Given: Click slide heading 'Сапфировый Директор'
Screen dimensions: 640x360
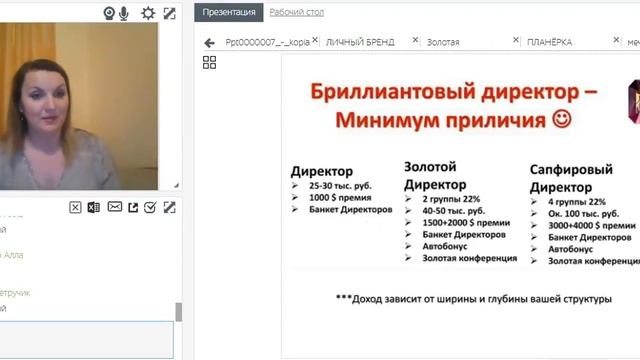Looking at the screenshot, I should click(x=571, y=178).
